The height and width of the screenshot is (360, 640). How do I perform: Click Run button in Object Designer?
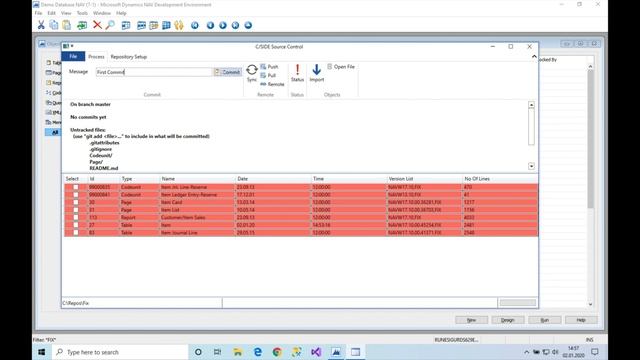click(544, 320)
